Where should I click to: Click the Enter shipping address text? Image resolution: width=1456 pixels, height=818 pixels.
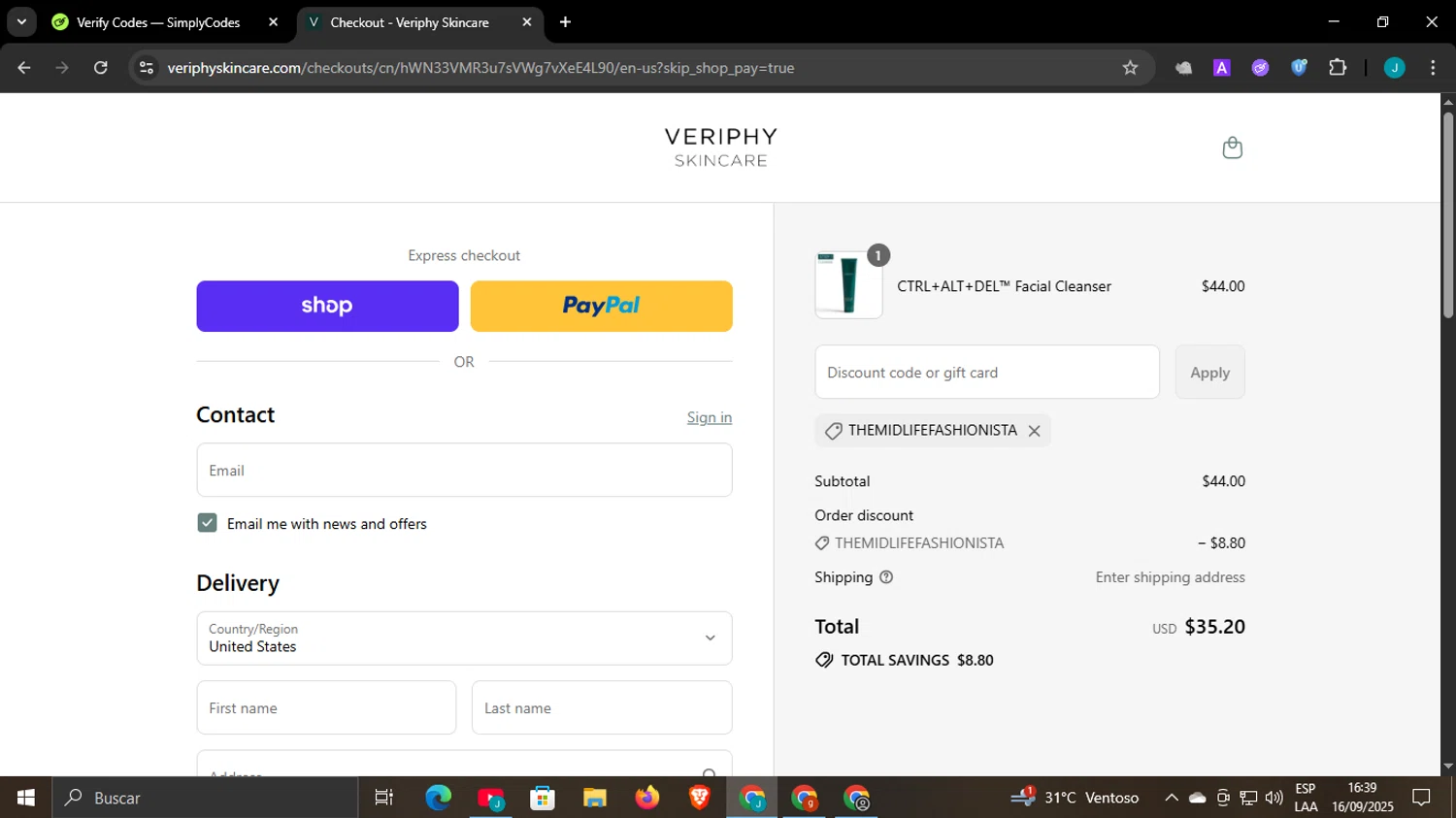tap(1171, 577)
